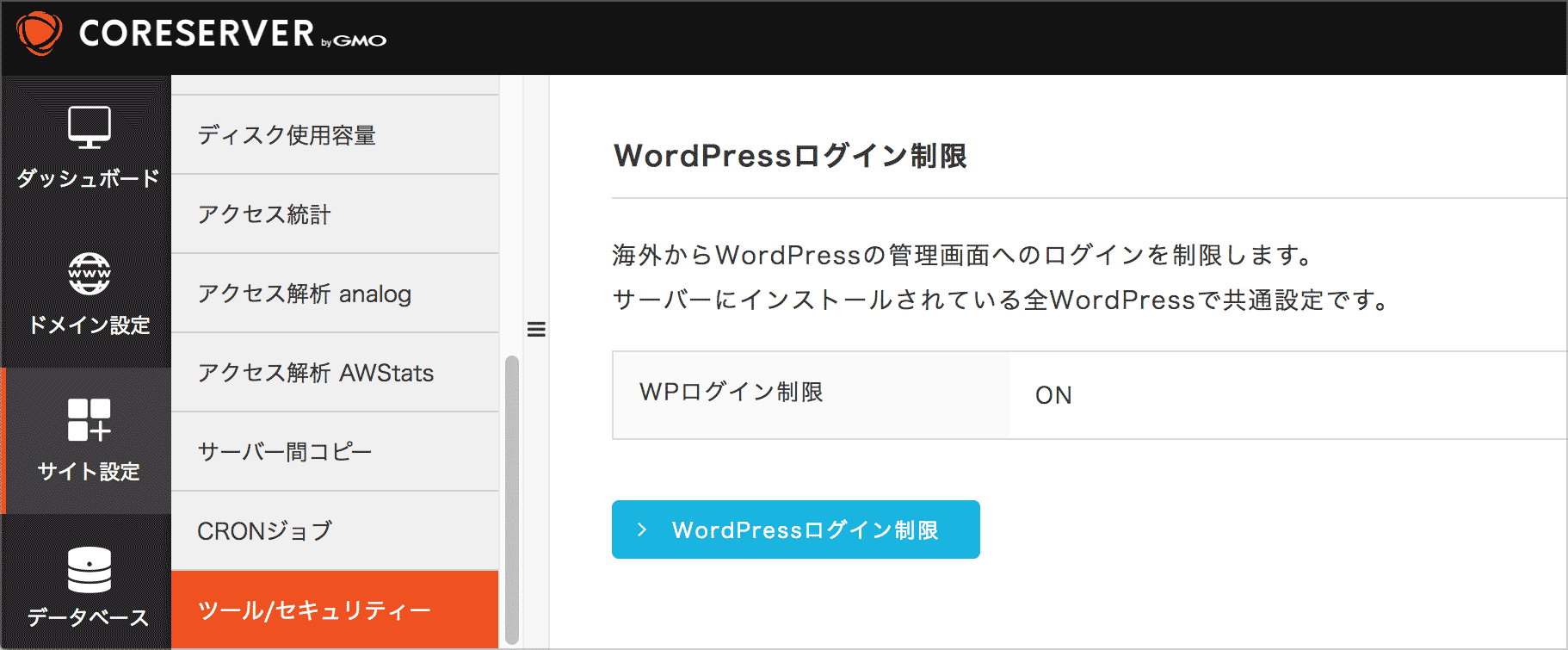The image size is (1568, 650).
Task: Open the ダッシュボード monitor icon
Action: (90, 127)
